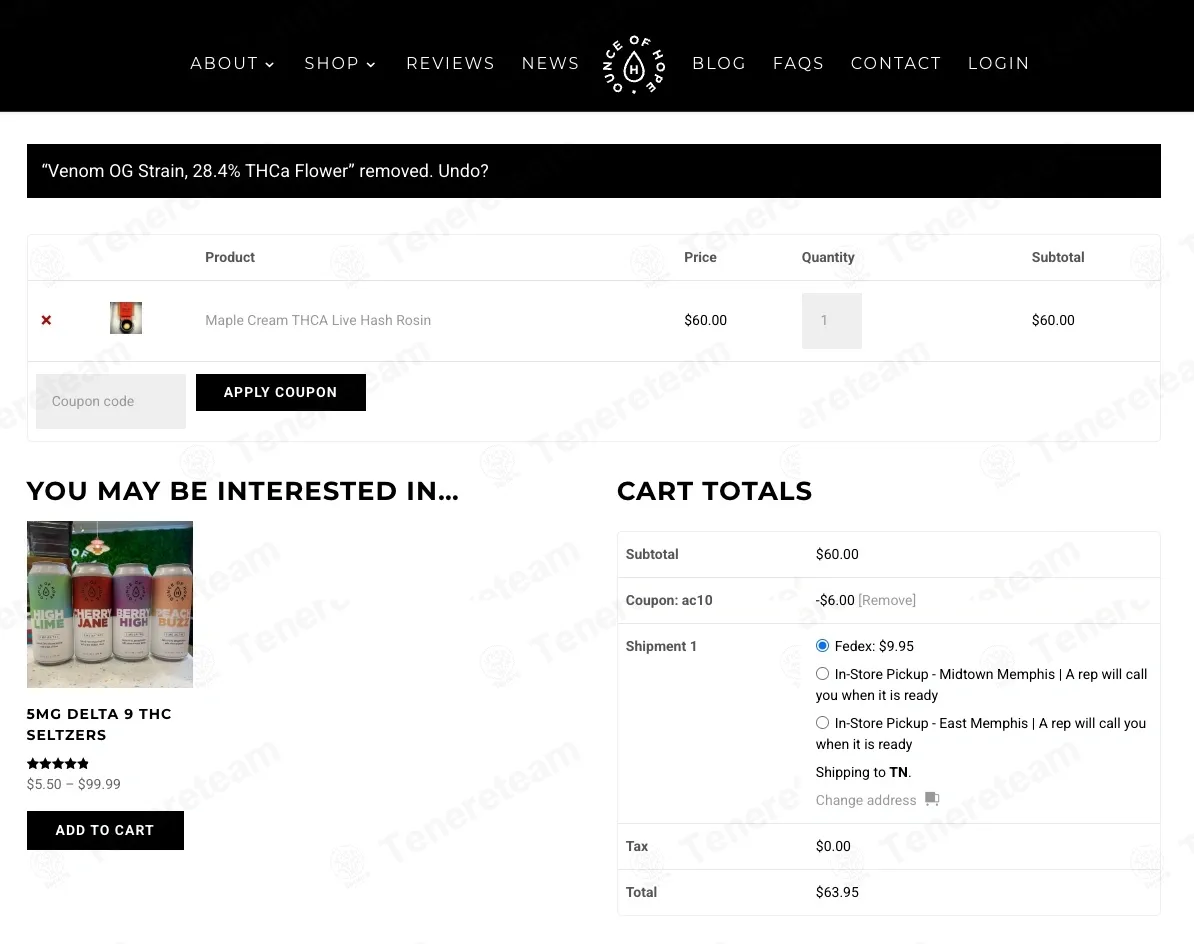
Task: Click Change address link
Action: click(866, 800)
